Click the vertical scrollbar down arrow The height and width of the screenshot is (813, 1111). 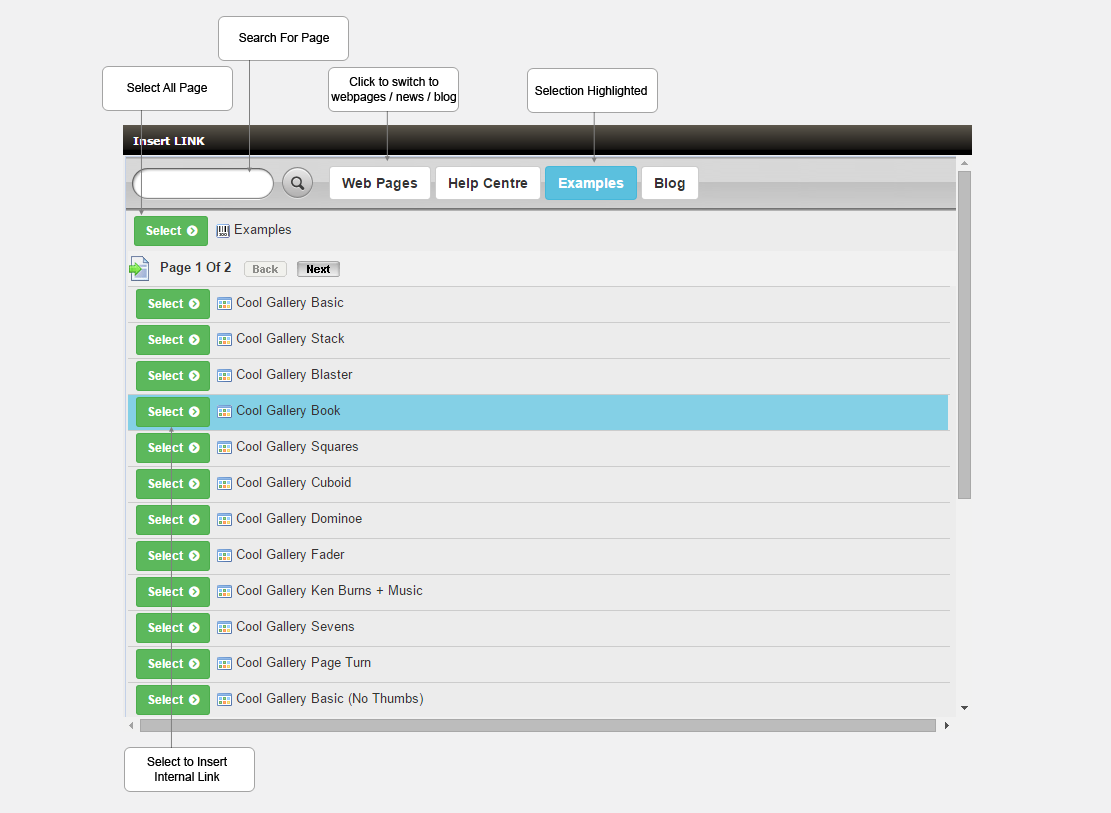click(964, 708)
